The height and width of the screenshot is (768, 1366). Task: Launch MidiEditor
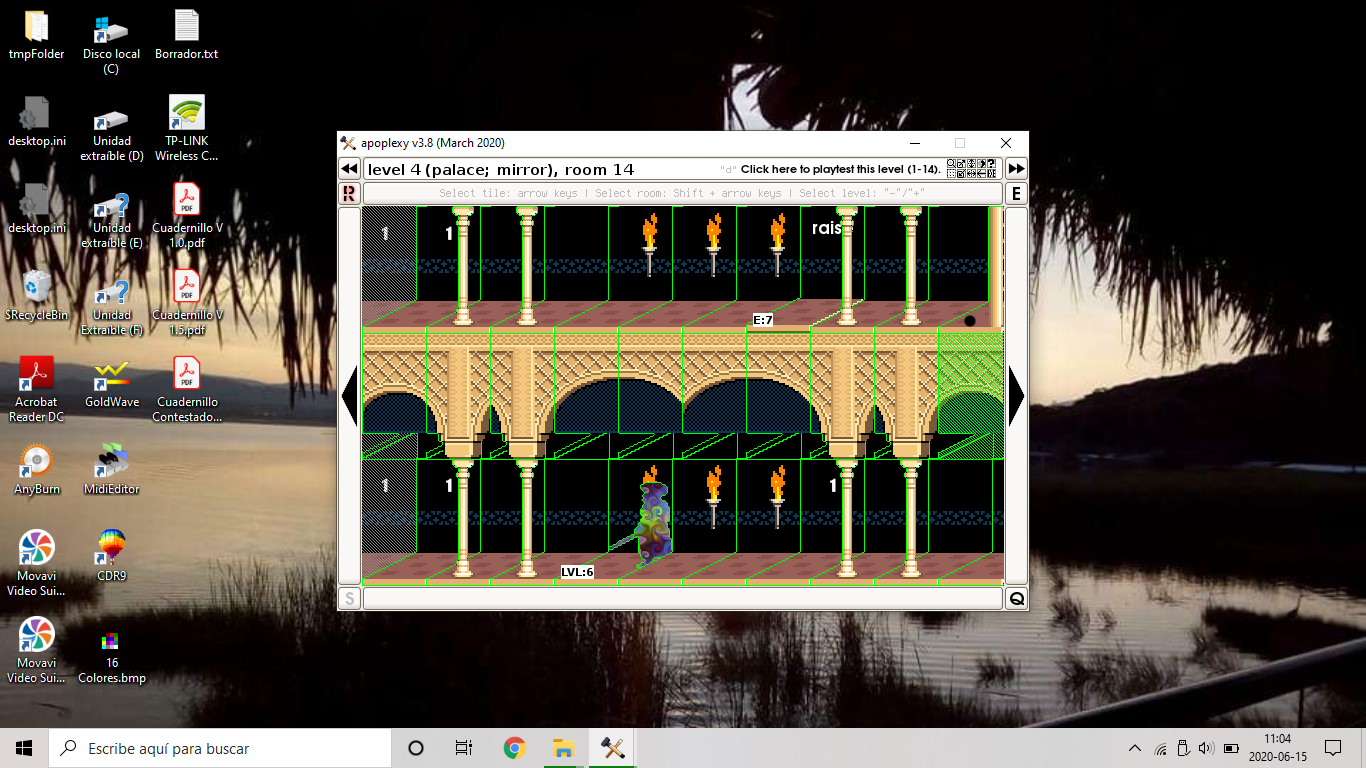111,471
